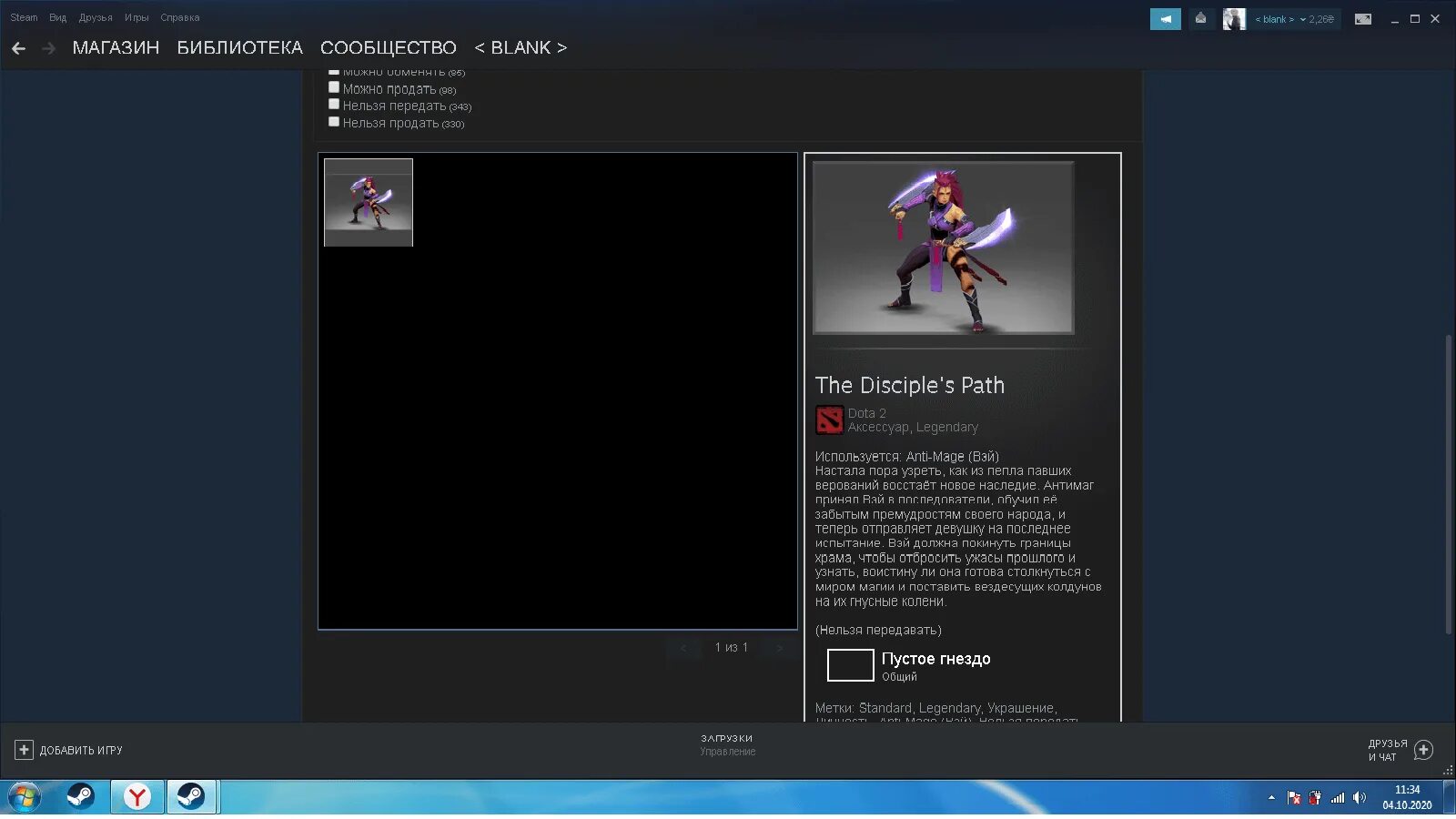Screen dimensions: 1456x819
Task: Click the '1 из 1' page indicator
Action: coord(731,647)
